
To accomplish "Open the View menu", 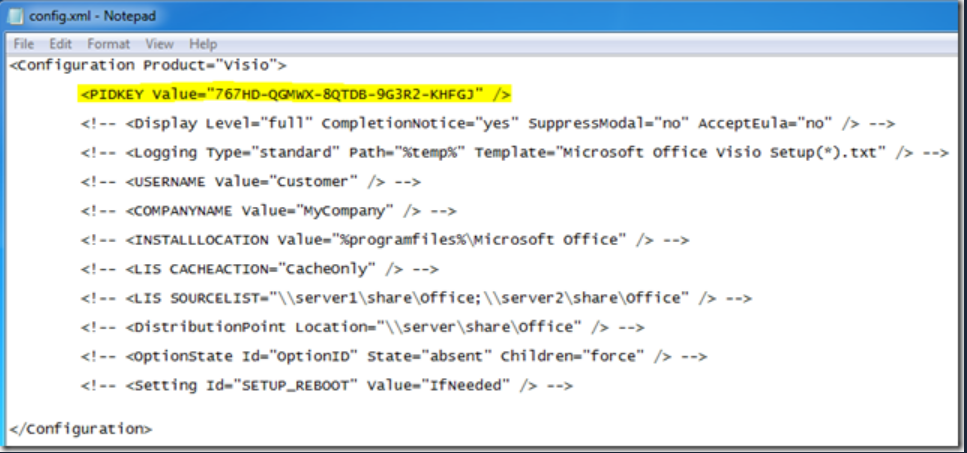I will coord(159,44).
